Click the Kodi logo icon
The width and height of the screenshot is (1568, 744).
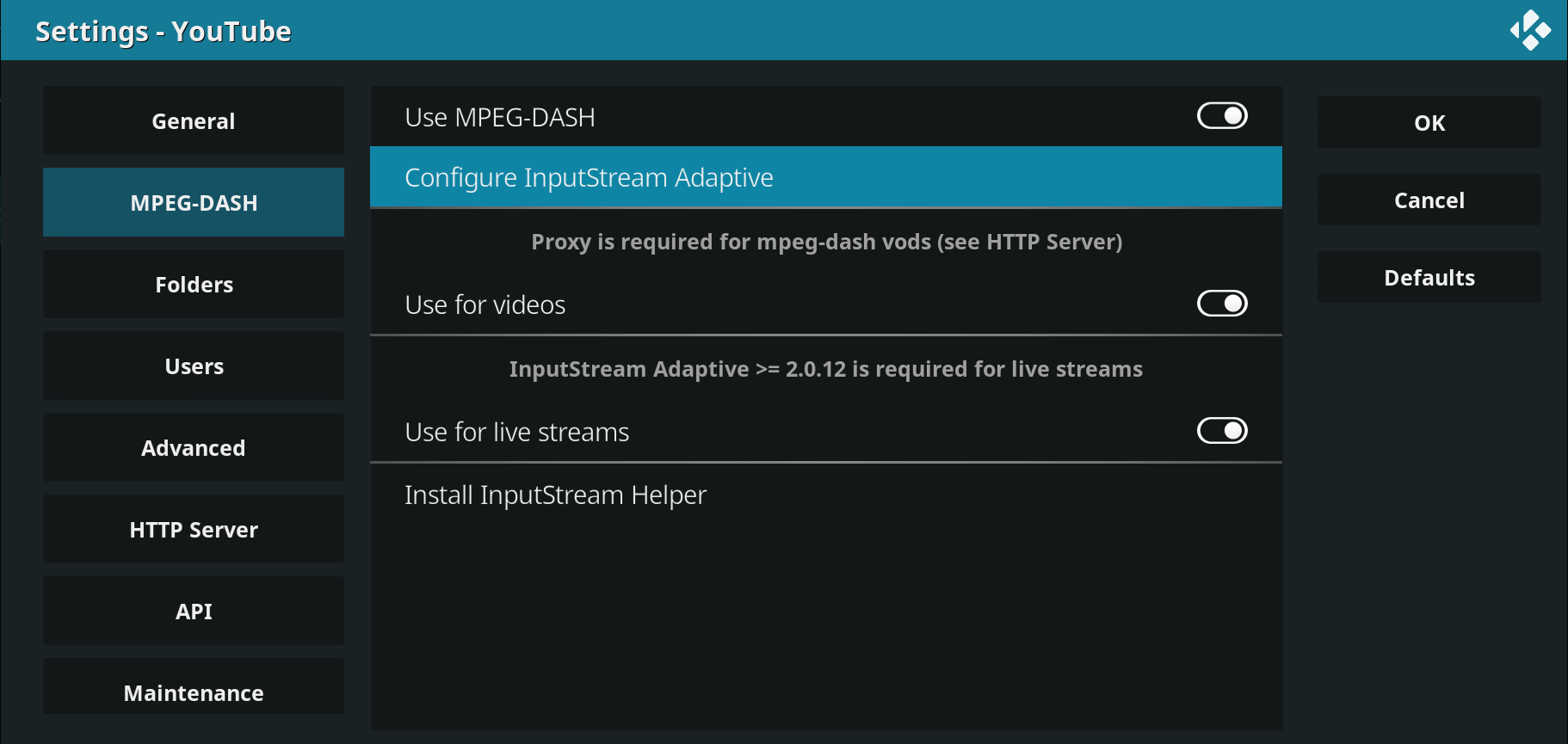point(1530,30)
